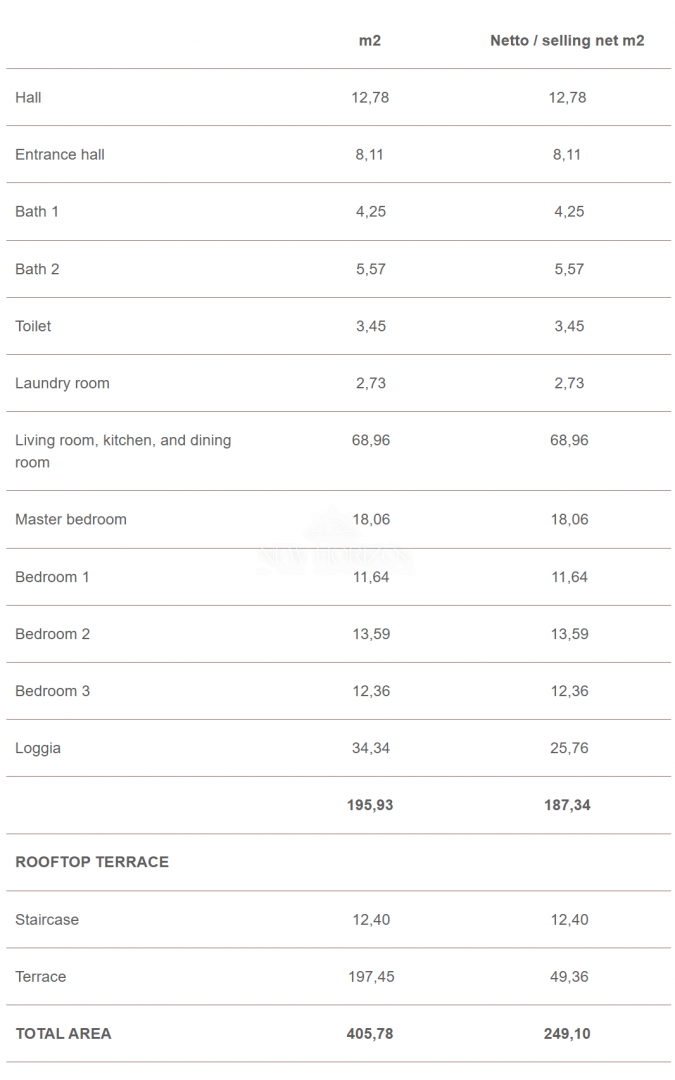Select the 'Bedroom 3' row label
The width and height of the screenshot is (675, 1080).
pos(52,691)
